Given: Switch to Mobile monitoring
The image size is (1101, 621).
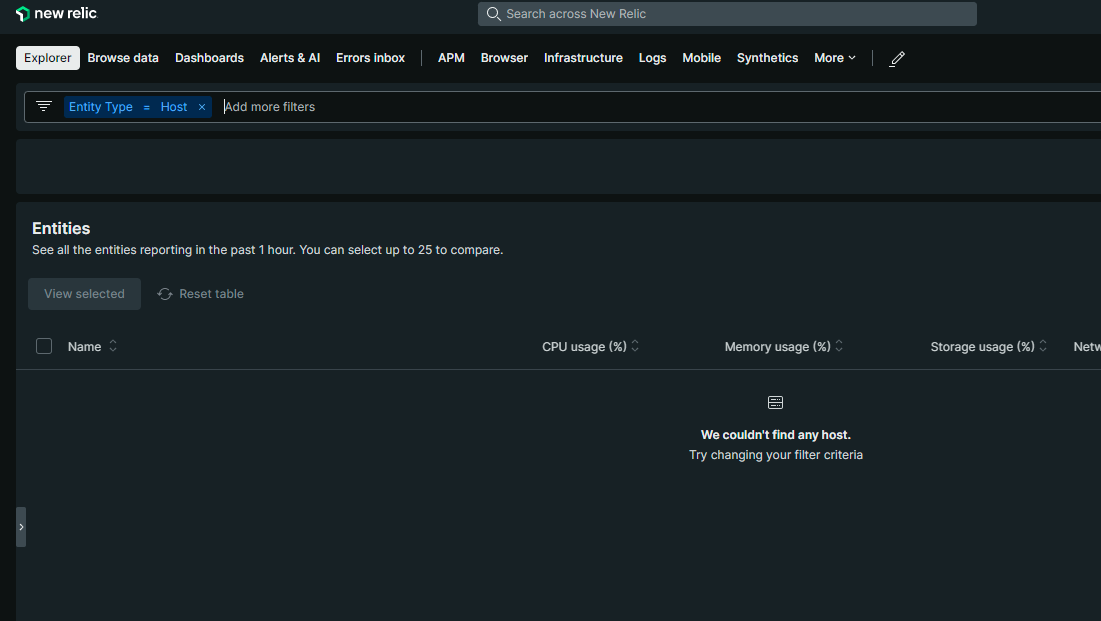Looking at the screenshot, I should coord(701,58).
